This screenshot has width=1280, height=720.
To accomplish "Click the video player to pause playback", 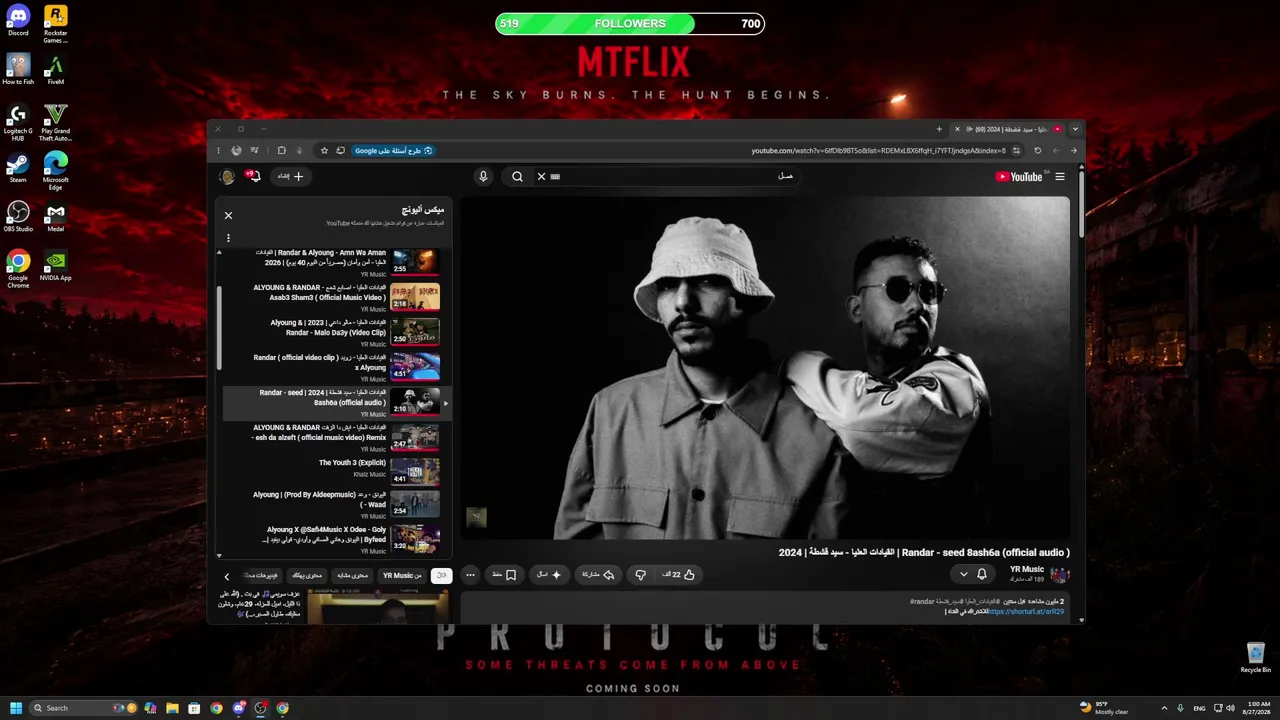I will tap(765, 368).
